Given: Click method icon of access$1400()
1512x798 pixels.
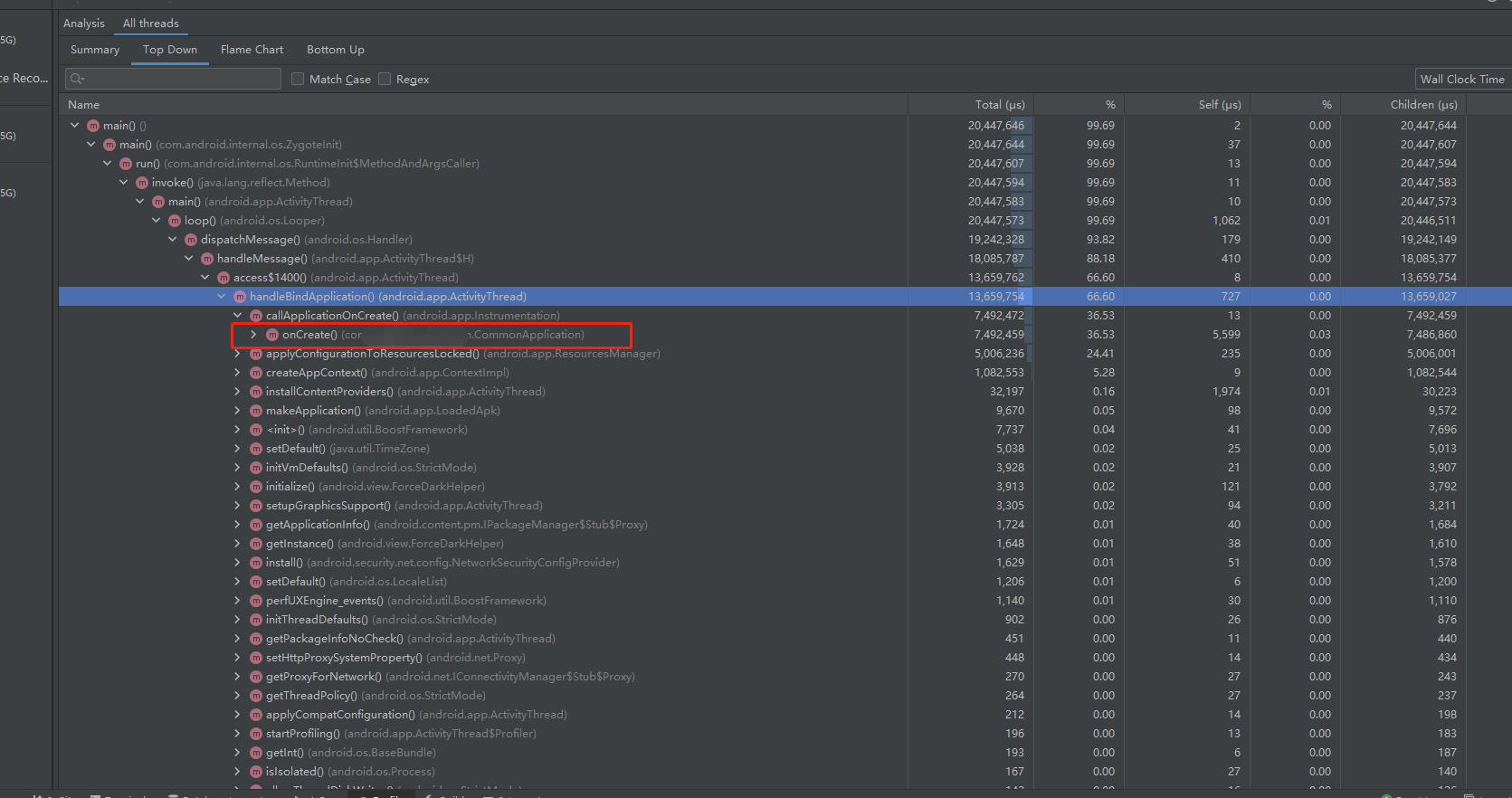Looking at the screenshot, I should (x=223, y=278).
